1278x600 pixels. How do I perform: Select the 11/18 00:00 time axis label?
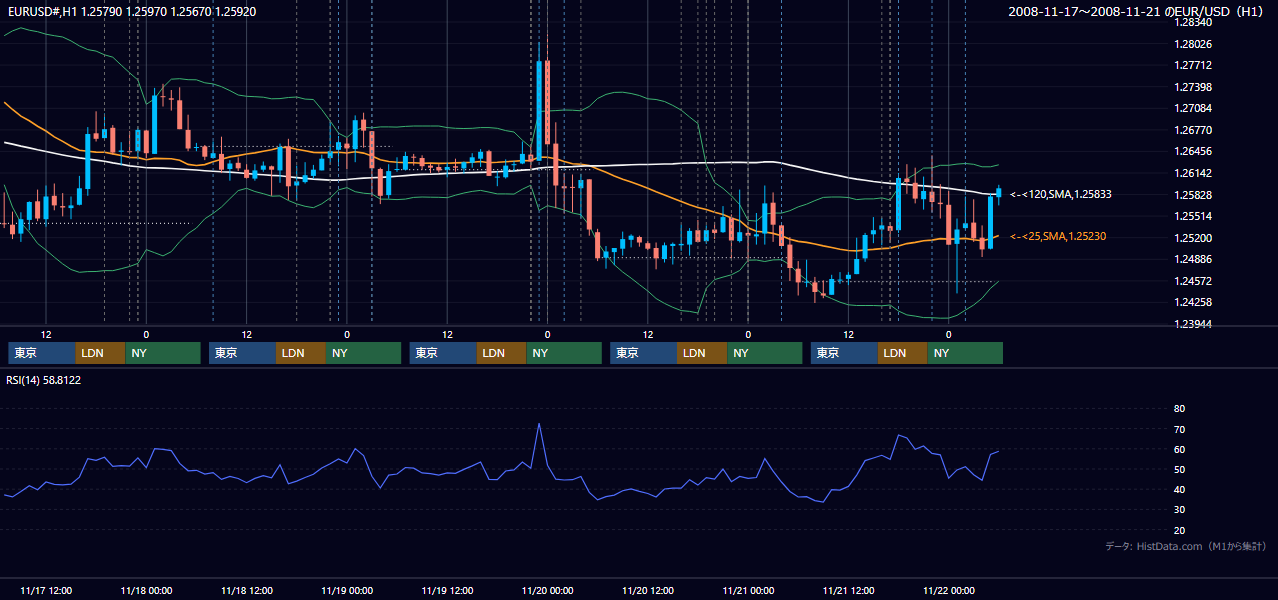pyautogui.click(x=146, y=591)
